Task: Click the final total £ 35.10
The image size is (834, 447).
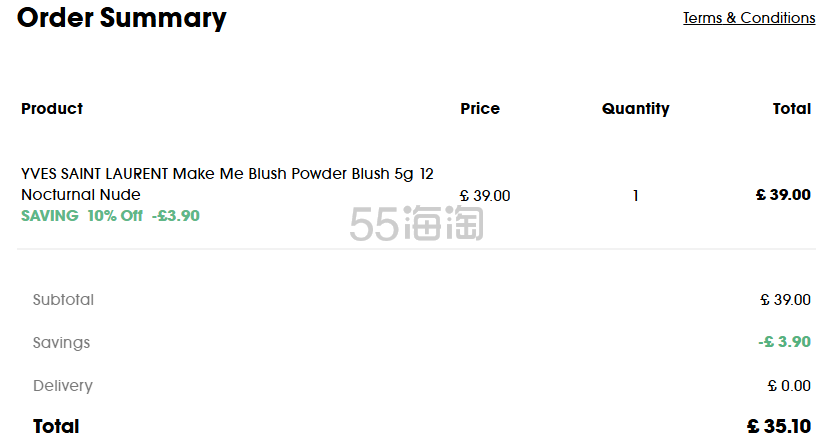Action: click(x=779, y=426)
